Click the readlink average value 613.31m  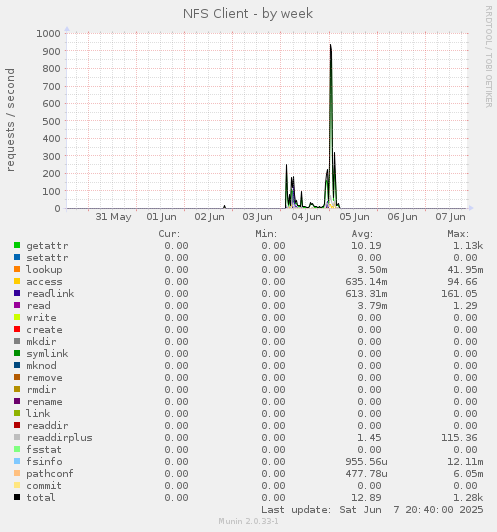click(366, 293)
